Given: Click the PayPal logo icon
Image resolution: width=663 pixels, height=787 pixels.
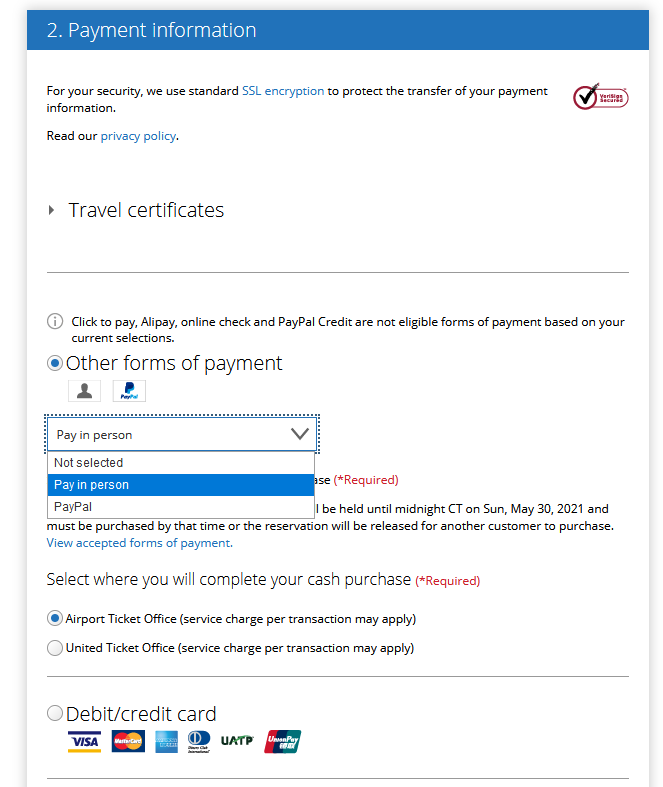Looking at the screenshot, I should tap(129, 391).
